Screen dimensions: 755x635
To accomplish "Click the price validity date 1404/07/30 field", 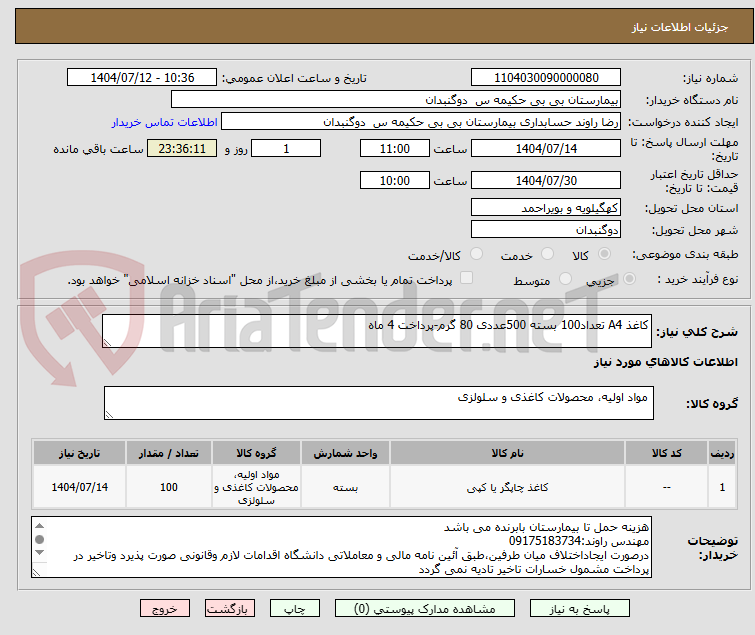I will (x=546, y=181).
